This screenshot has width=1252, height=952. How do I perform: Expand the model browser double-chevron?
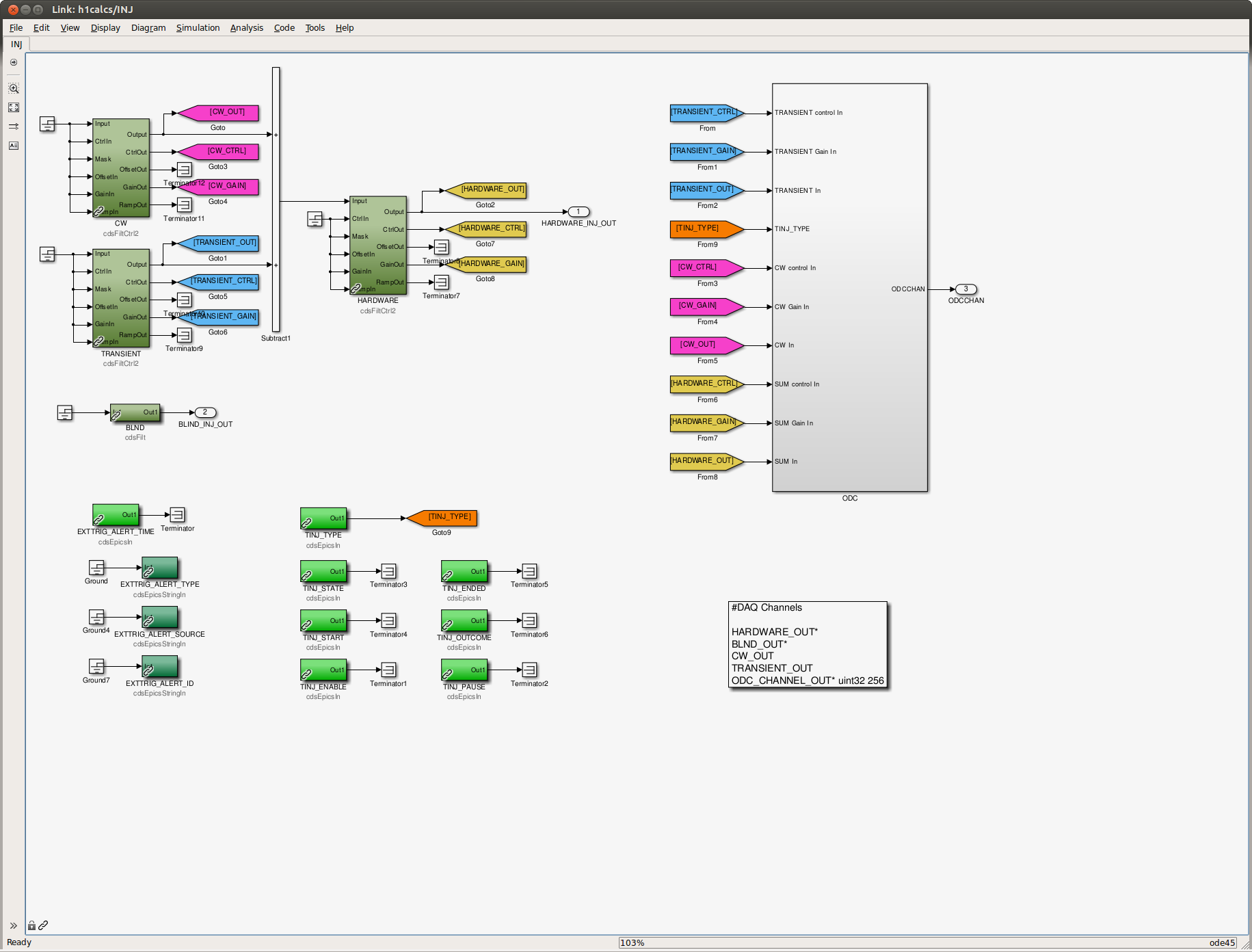point(14,925)
